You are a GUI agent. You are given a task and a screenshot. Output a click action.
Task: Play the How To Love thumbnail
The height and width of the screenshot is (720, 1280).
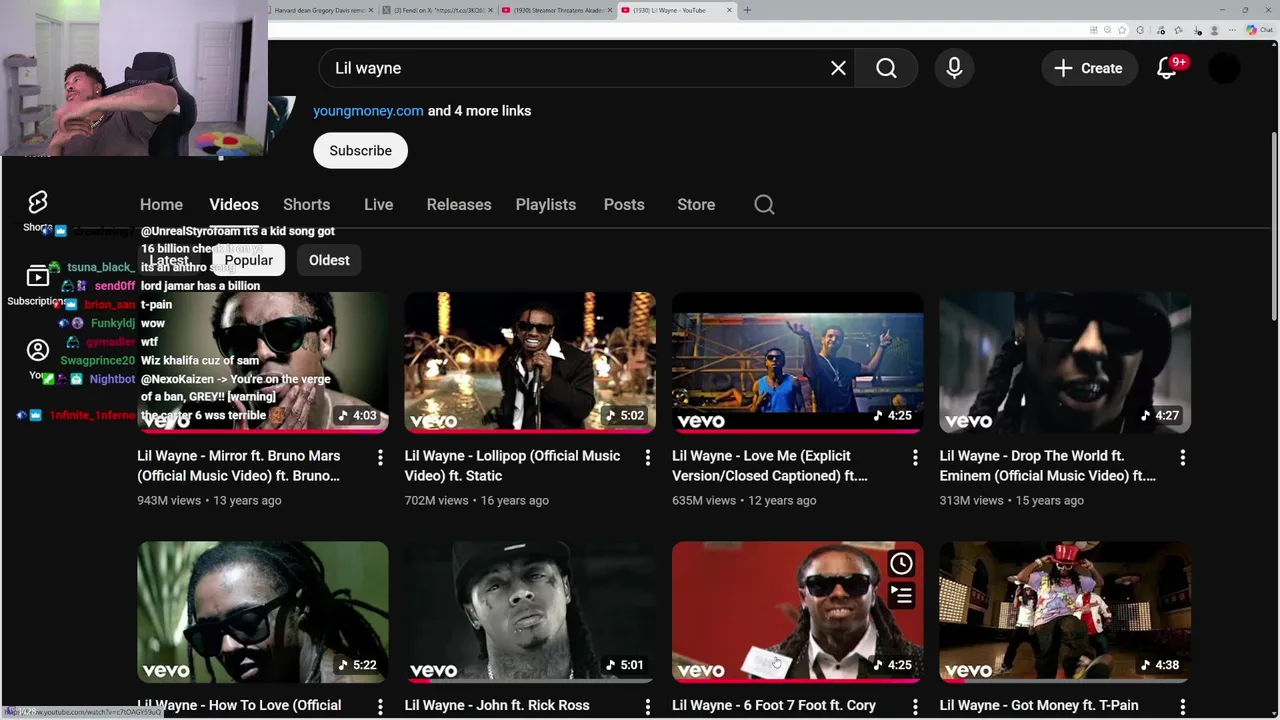click(263, 612)
